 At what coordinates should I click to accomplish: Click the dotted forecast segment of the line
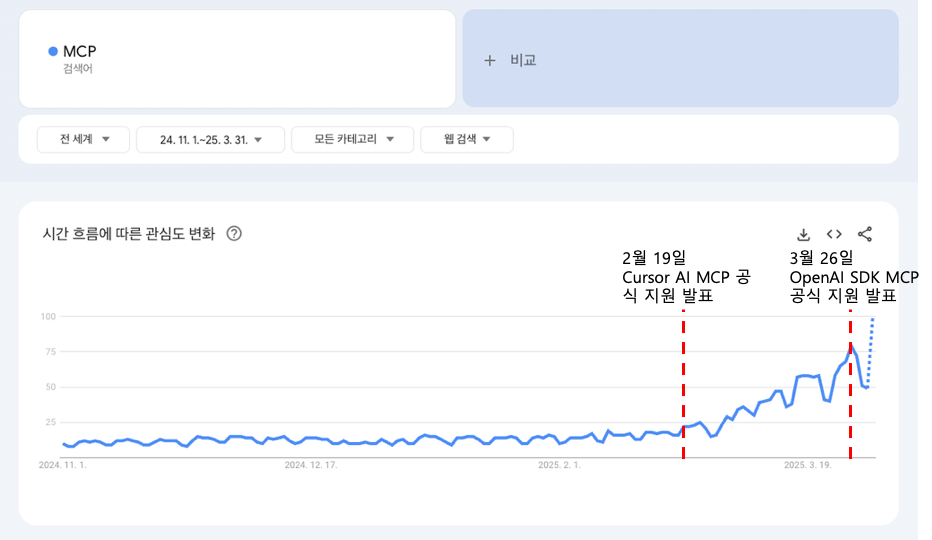[x=870, y=350]
